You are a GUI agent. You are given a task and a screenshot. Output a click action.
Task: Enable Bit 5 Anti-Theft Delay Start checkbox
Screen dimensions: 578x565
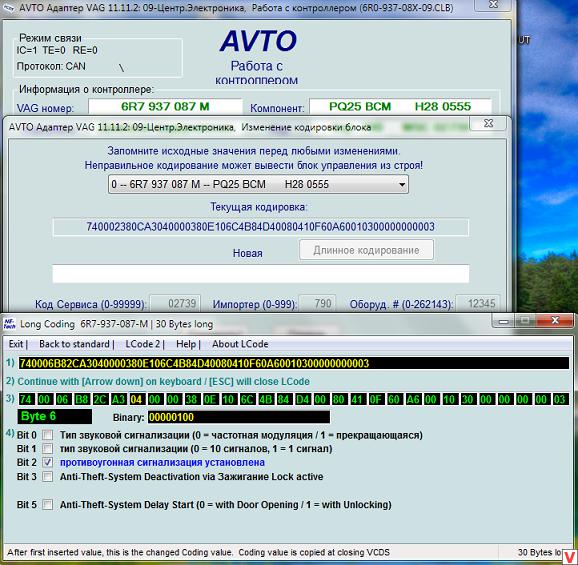(x=47, y=505)
